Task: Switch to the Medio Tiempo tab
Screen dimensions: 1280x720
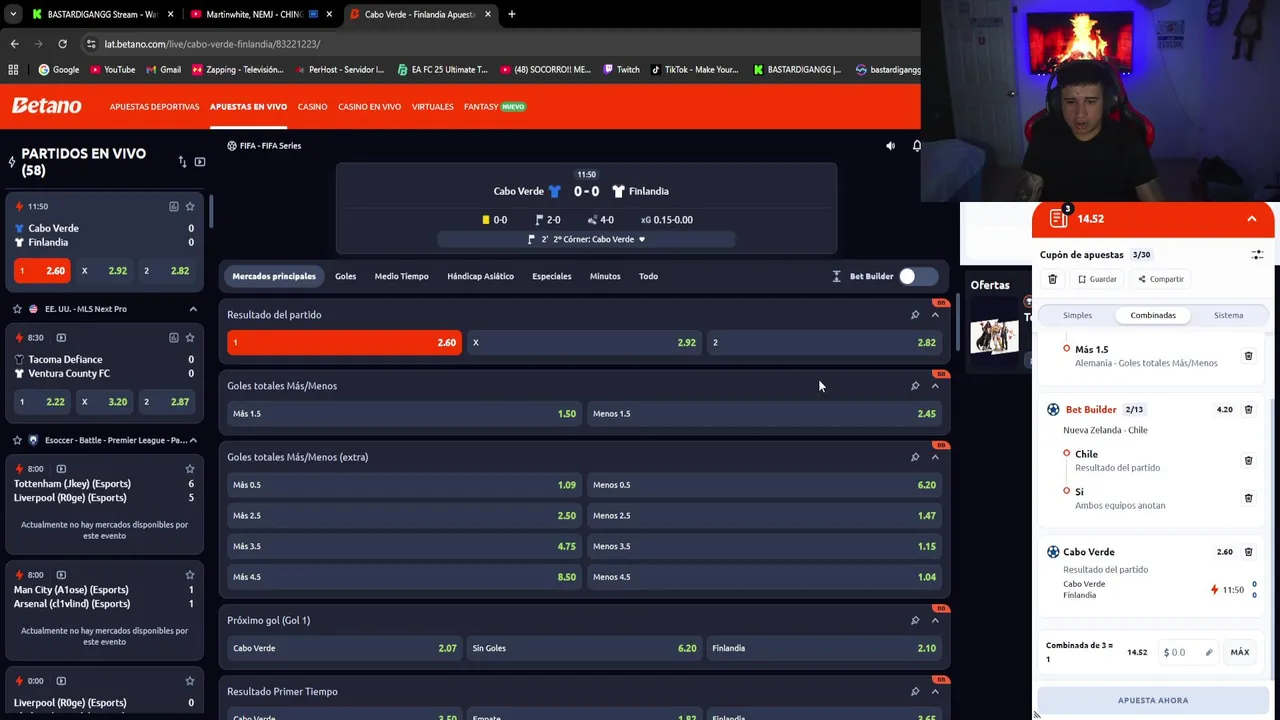Action: 401,276
